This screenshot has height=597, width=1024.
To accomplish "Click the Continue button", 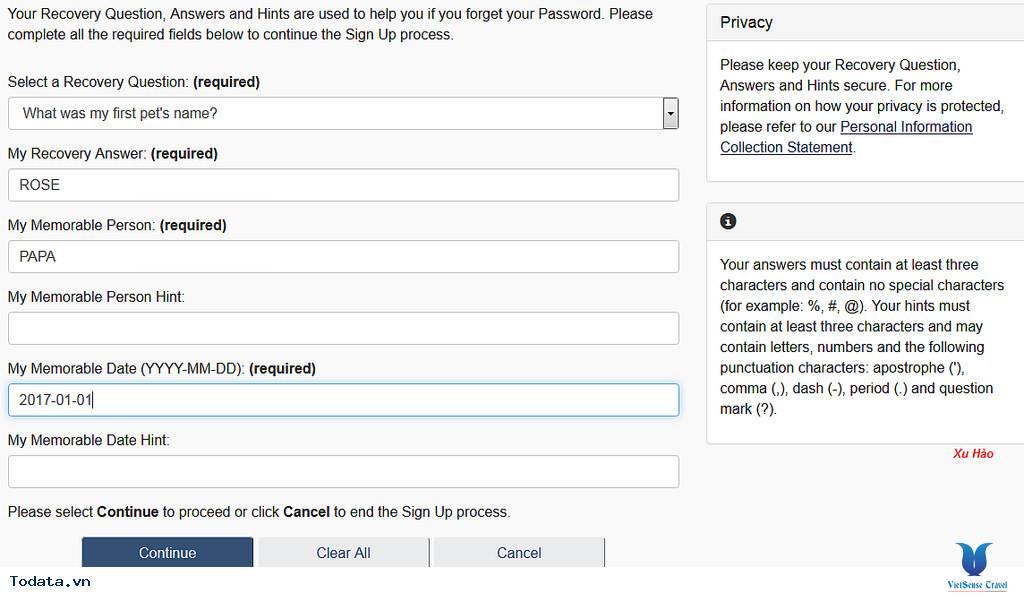I will click(x=167, y=553).
